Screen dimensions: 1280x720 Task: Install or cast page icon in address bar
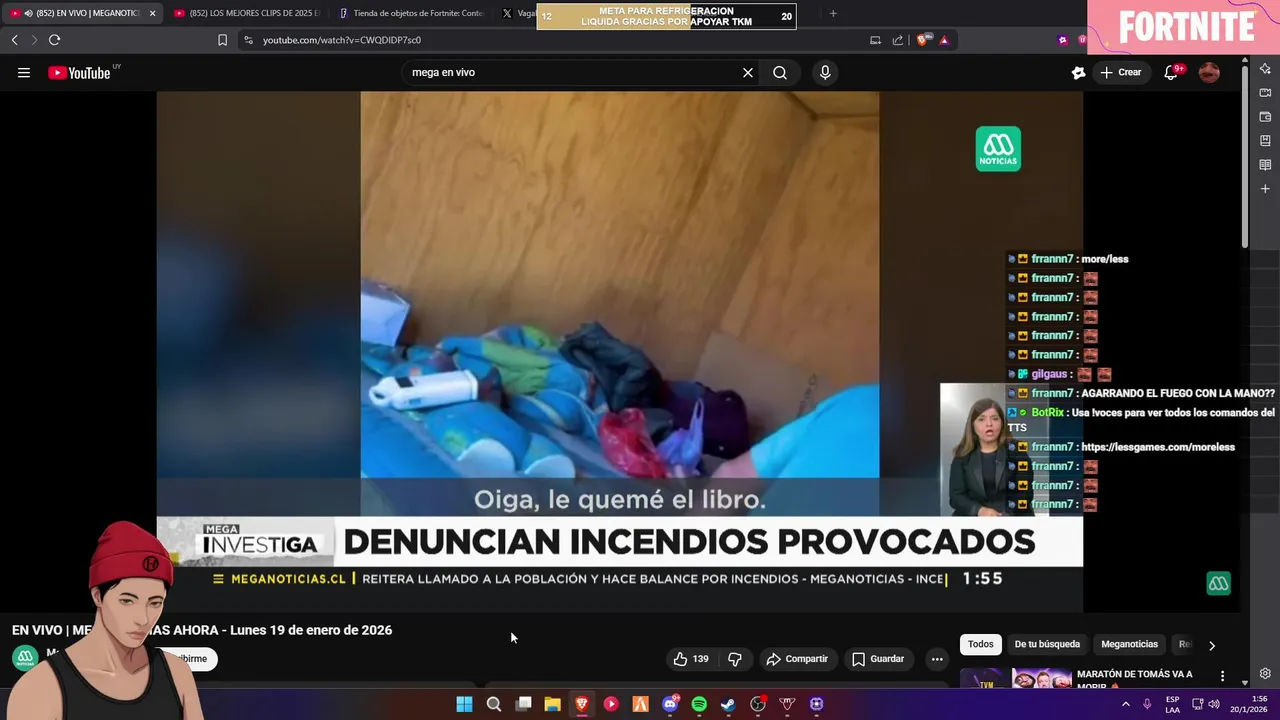[875, 40]
